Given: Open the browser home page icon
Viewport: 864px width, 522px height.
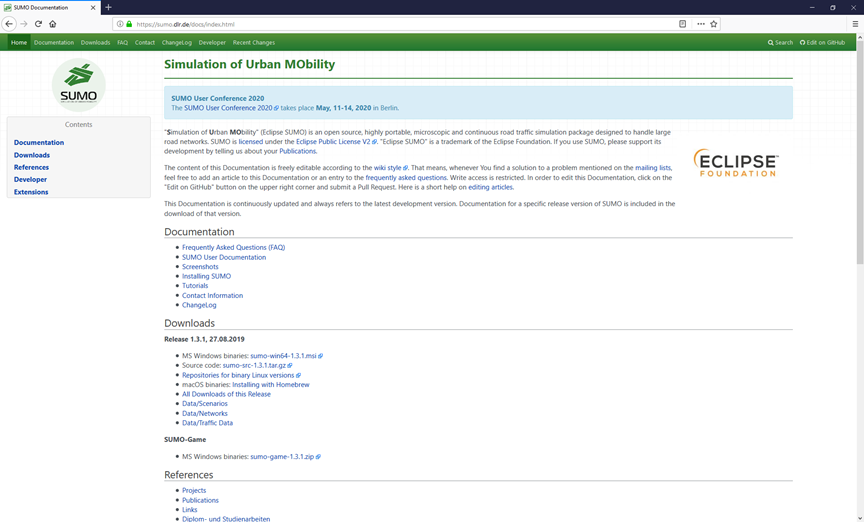Looking at the screenshot, I should (x=52, y=24).
